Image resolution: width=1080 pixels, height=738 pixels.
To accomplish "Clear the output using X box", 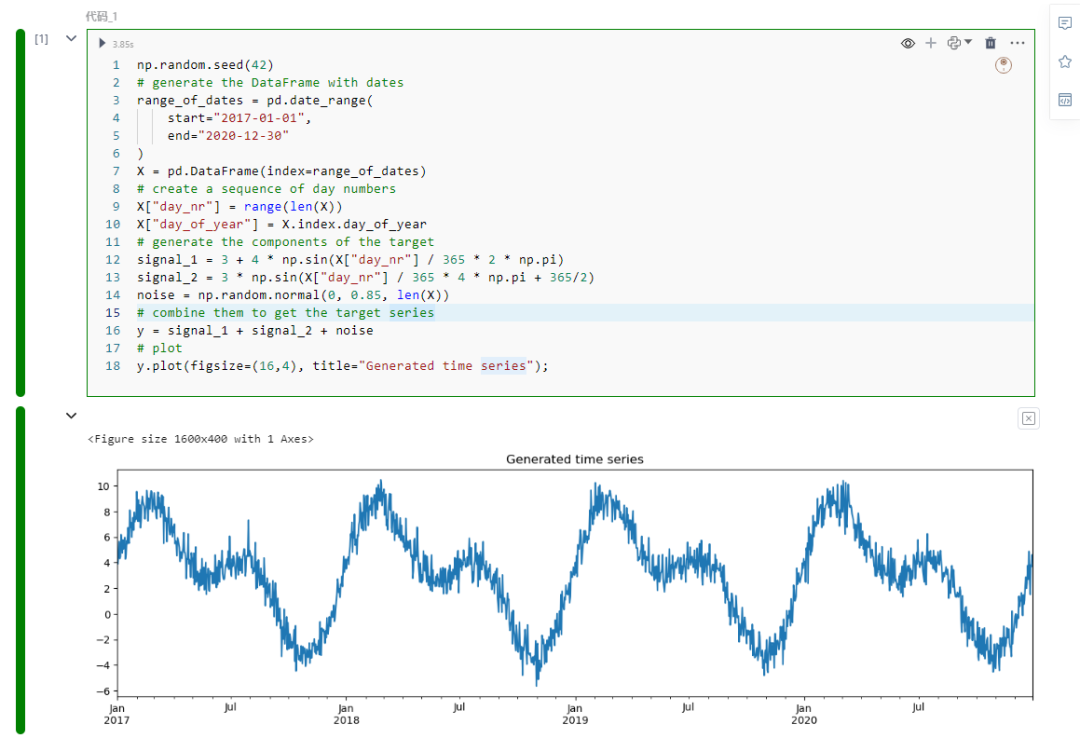I will click(1028, 418).
